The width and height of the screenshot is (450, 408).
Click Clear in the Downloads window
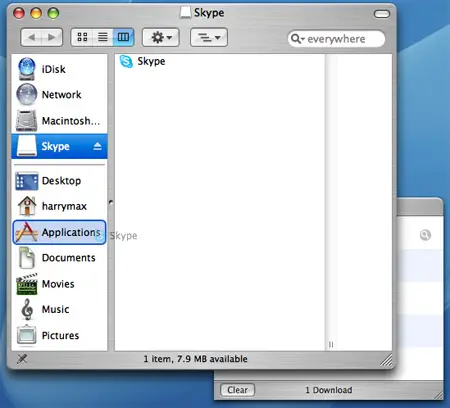(x=238, y=390)
